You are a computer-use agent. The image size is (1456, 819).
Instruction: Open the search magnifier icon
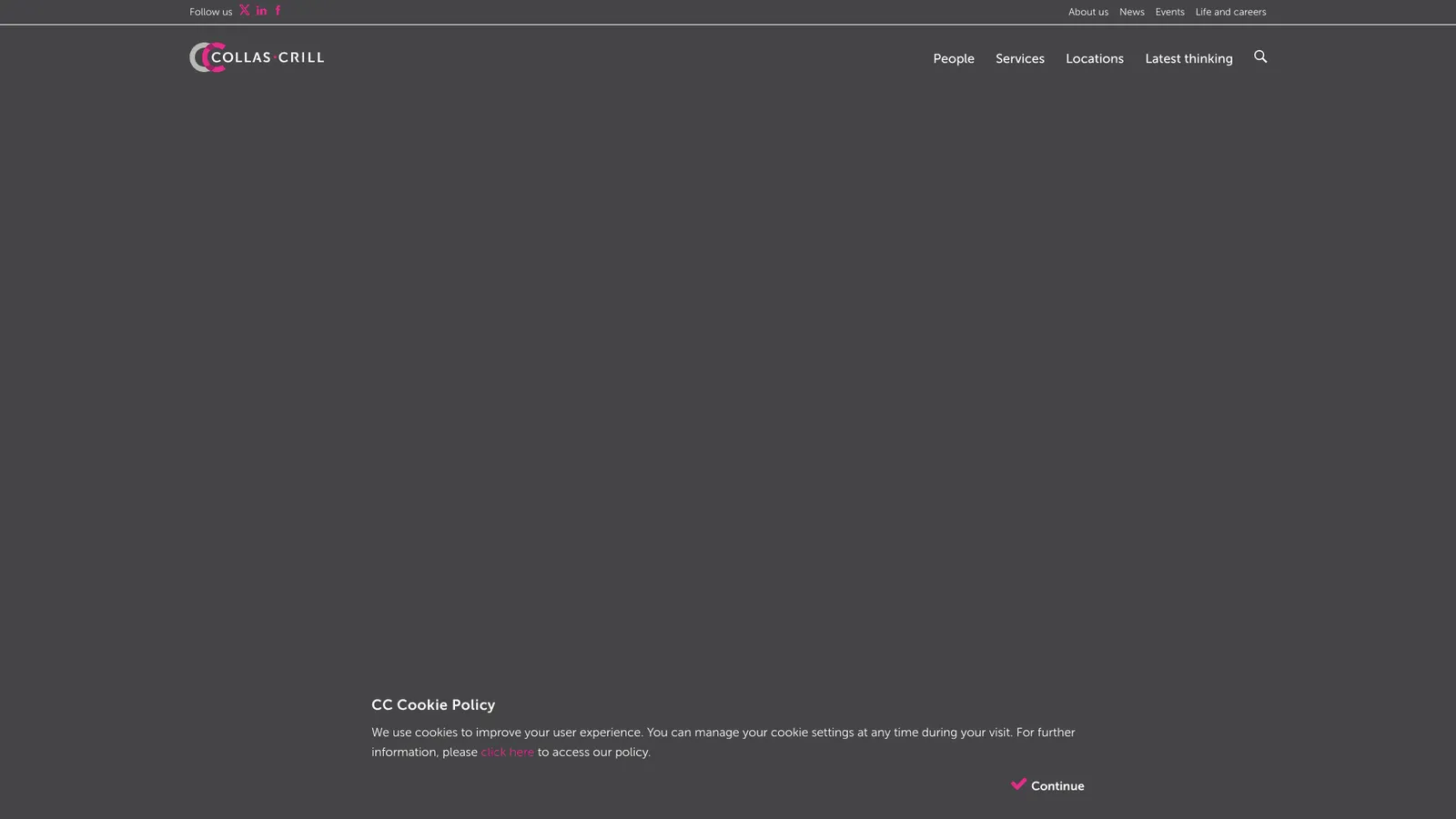coord(1260,56)
